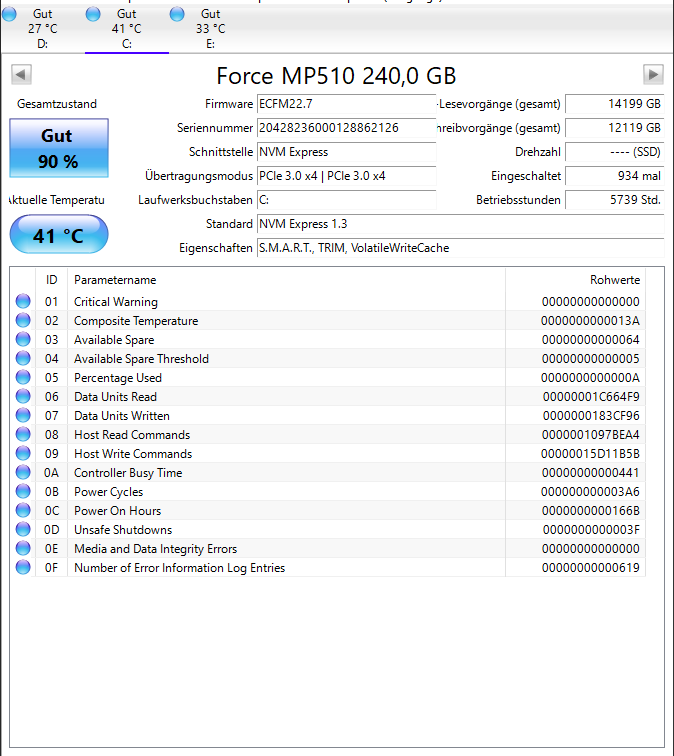
Task: Click status orb for Critical Warning
Action: (x=23, y=301)
